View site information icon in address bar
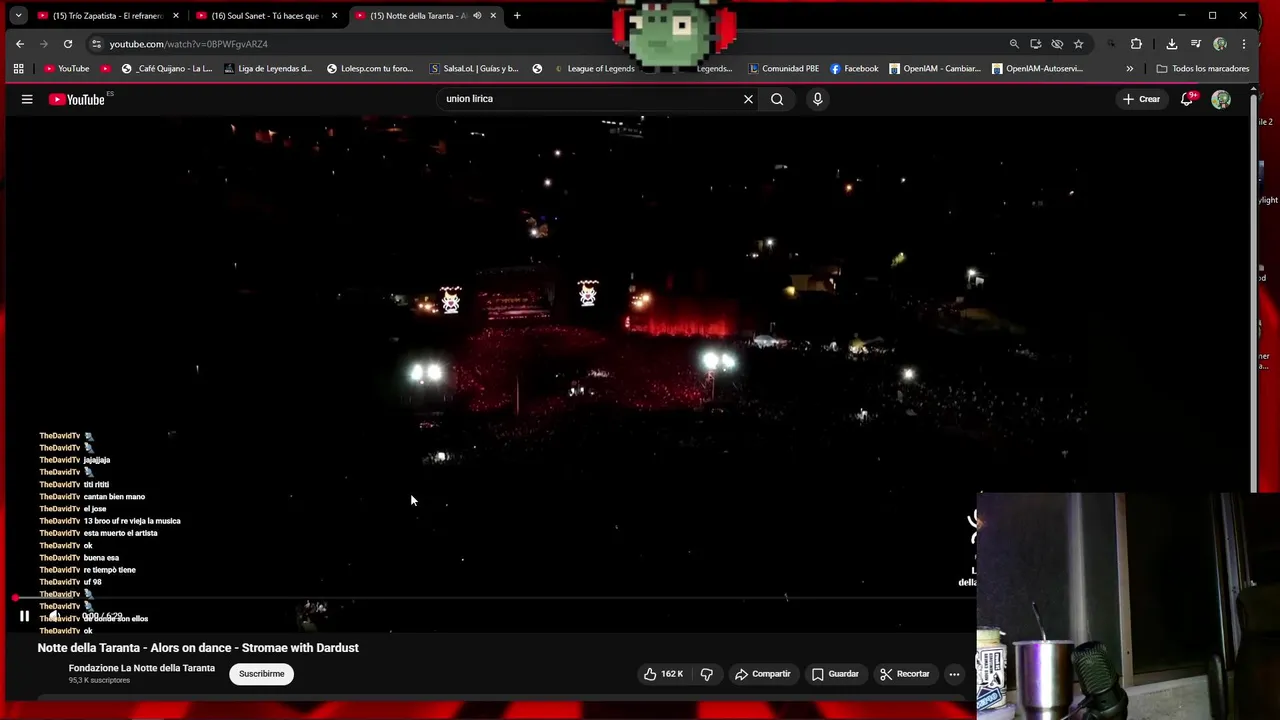 (x=96, y=44)
